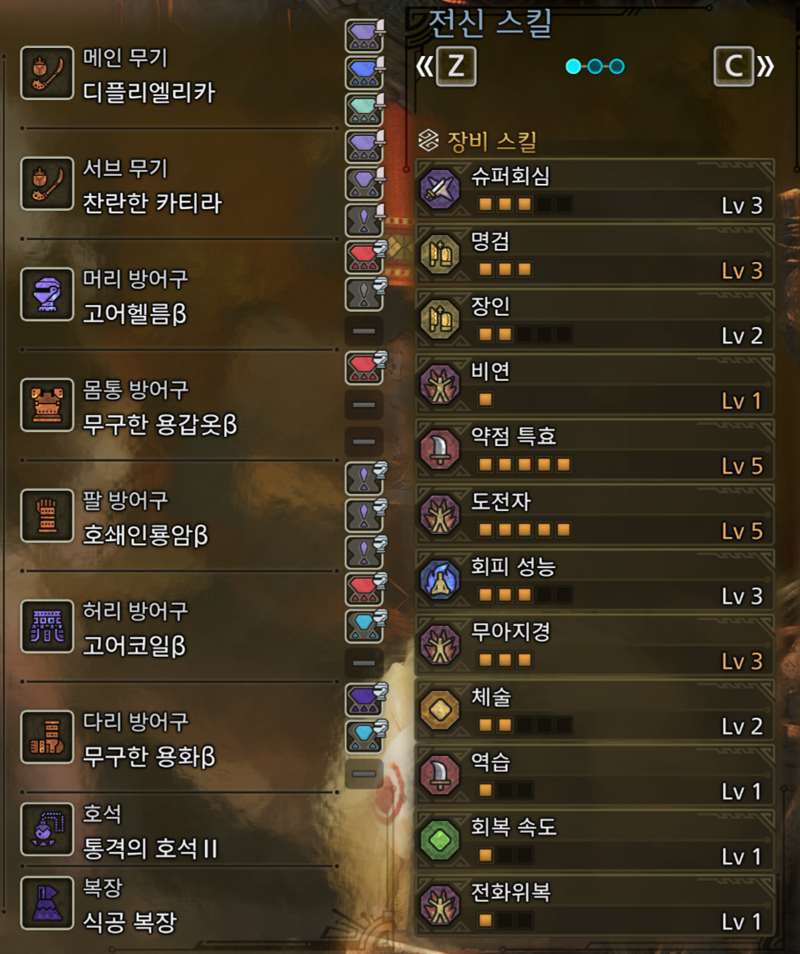Select the sub weapon 찬란한 카티라 icon
The image size is (800, 954).
(x=47, y=184)
